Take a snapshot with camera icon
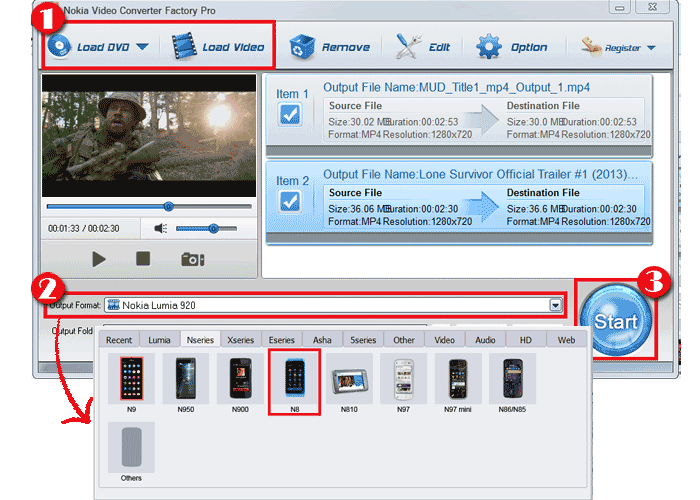The height and width of the screenshot is (500, 700). point(193,259)
